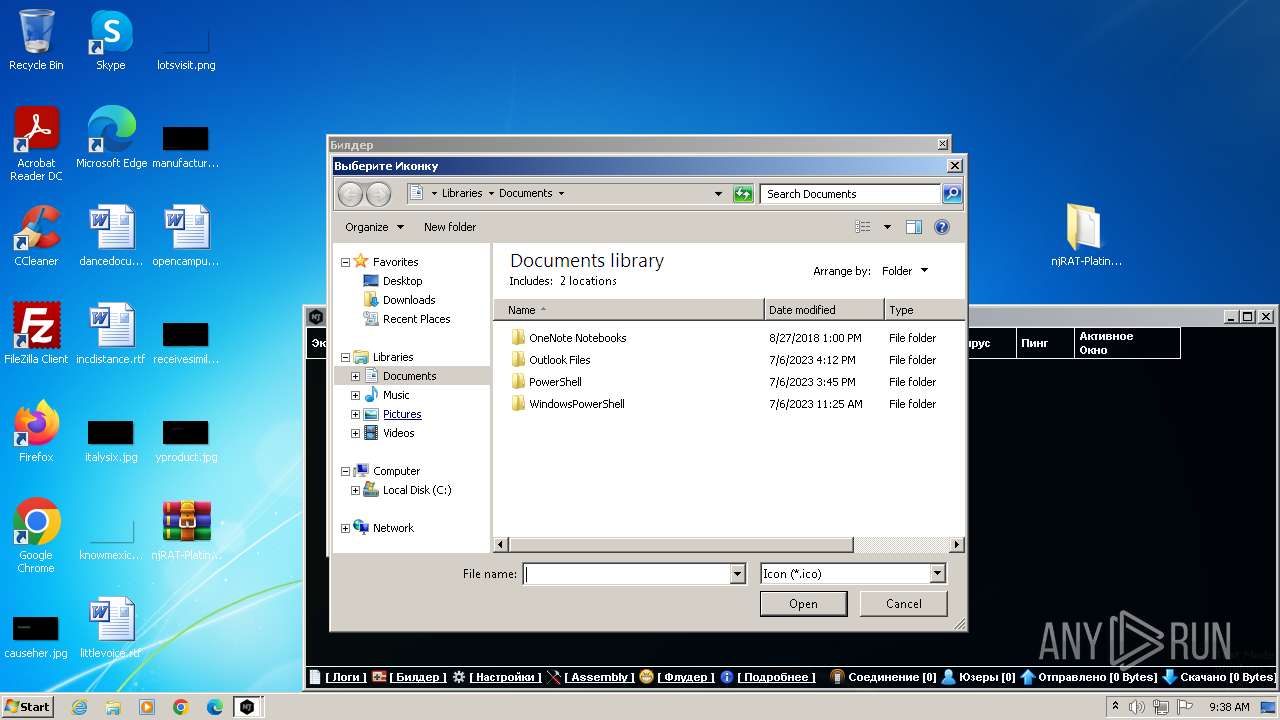Click the Forward navigation arrow in dialog
1280x720 pixels.
pyautogui.click(x=379, y=194)
